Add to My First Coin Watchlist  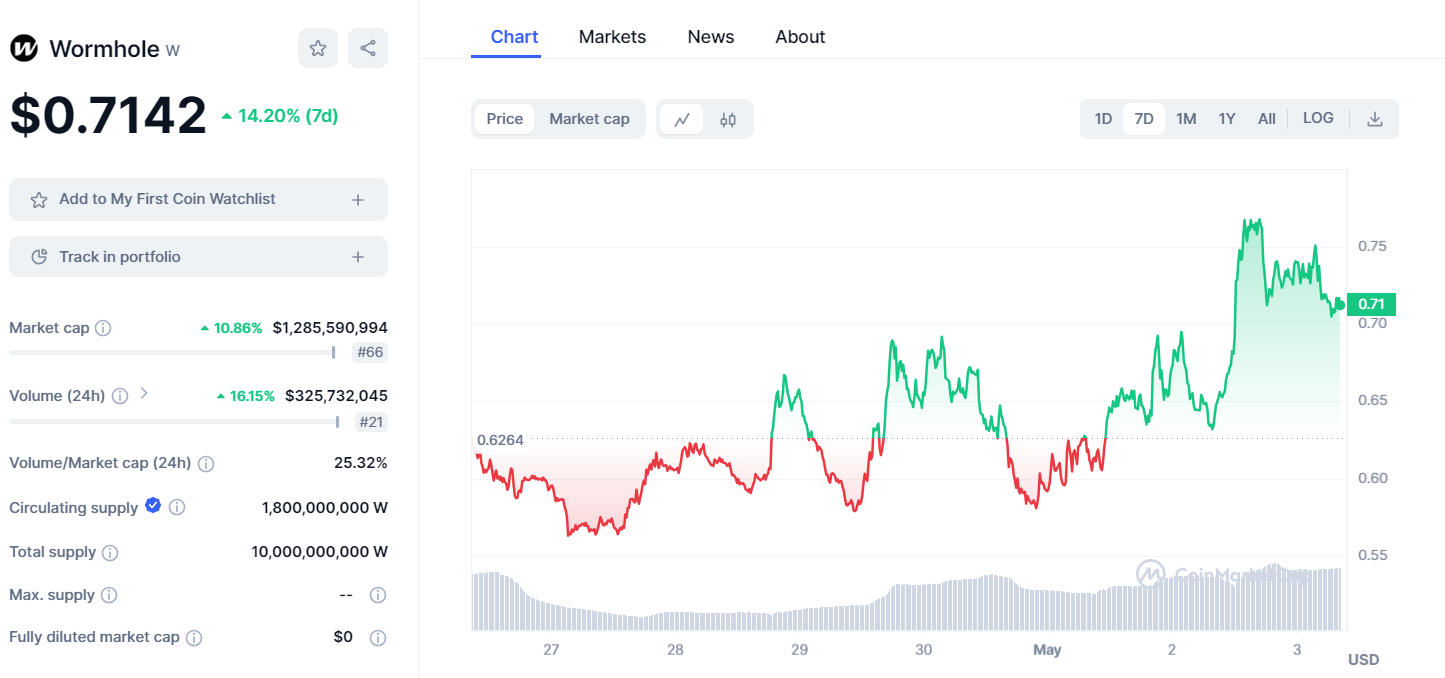(198, 199)
